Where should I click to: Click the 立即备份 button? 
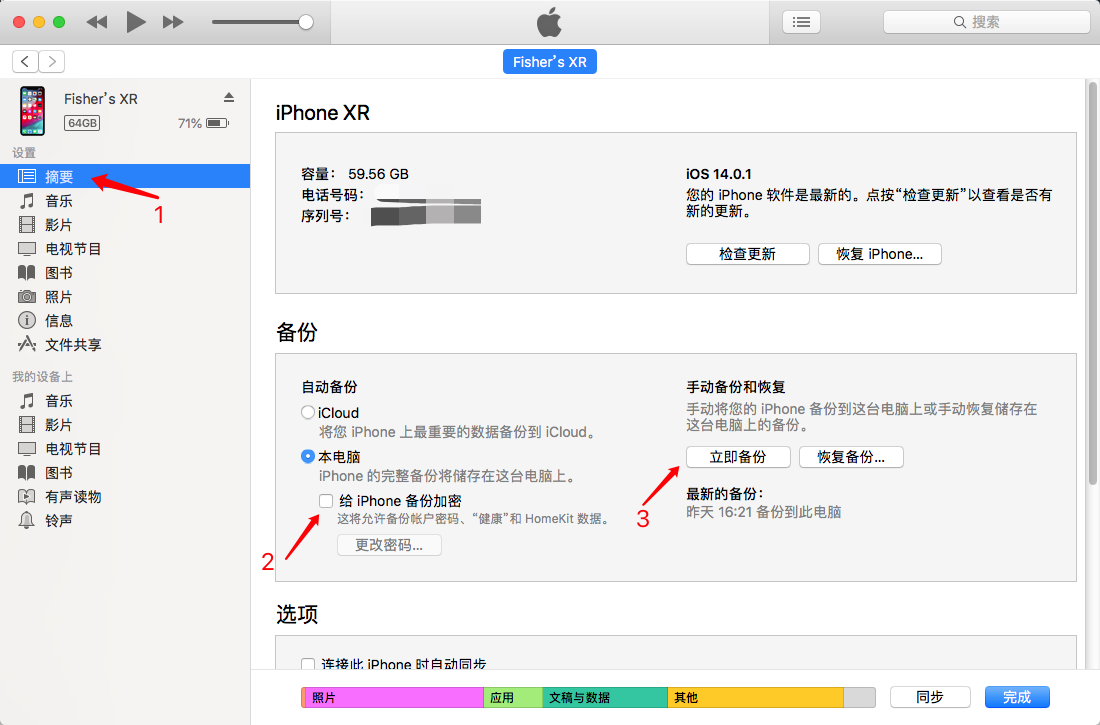738,457
